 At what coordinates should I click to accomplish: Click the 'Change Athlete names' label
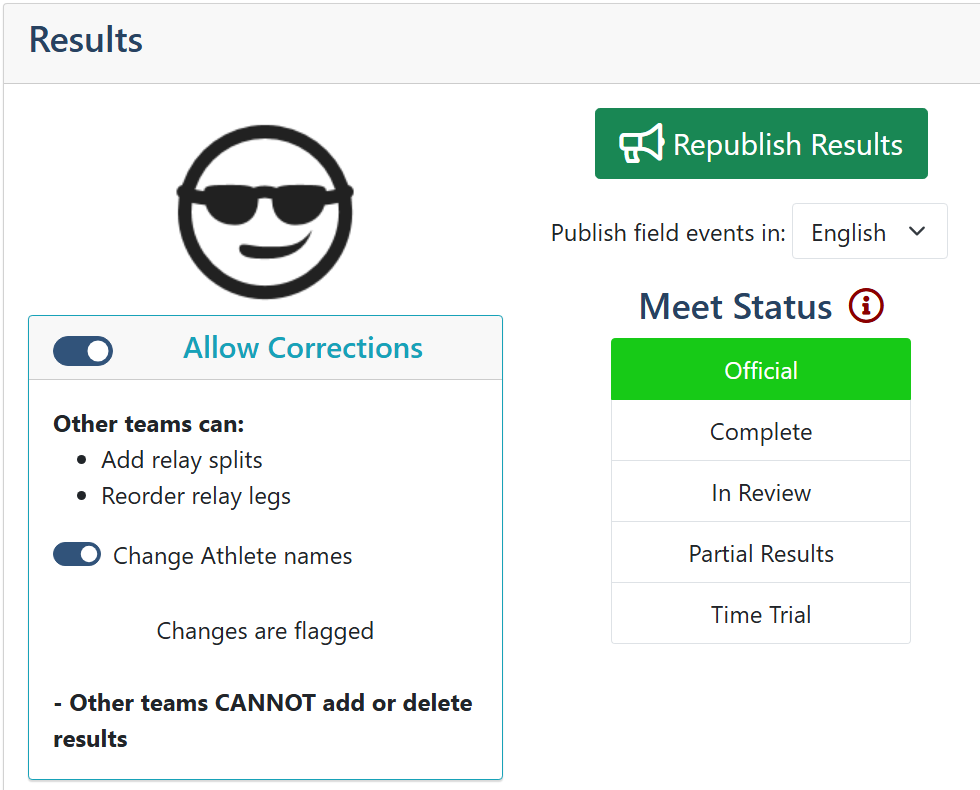232,556
